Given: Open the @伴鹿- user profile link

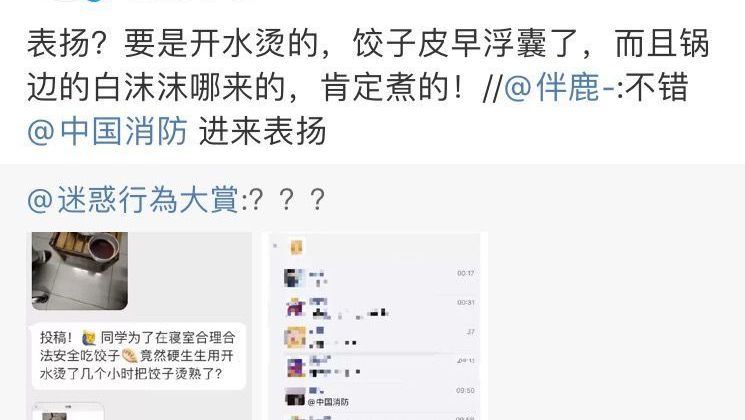Looking at the screenshot, I should (560, 88).
